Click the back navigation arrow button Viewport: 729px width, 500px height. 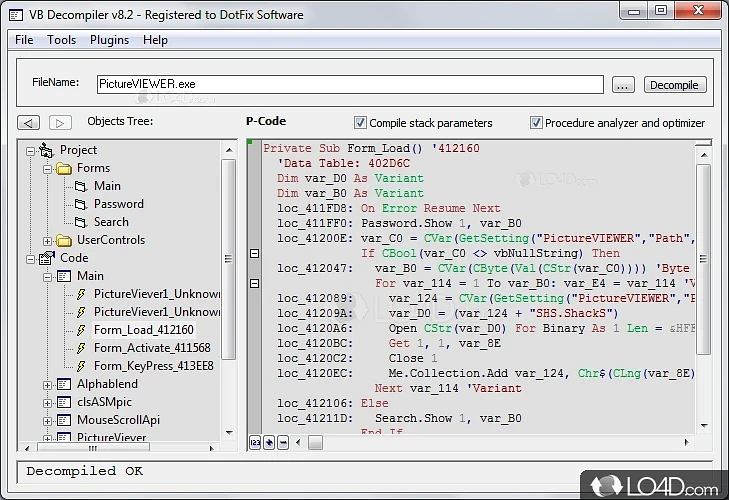28,123
